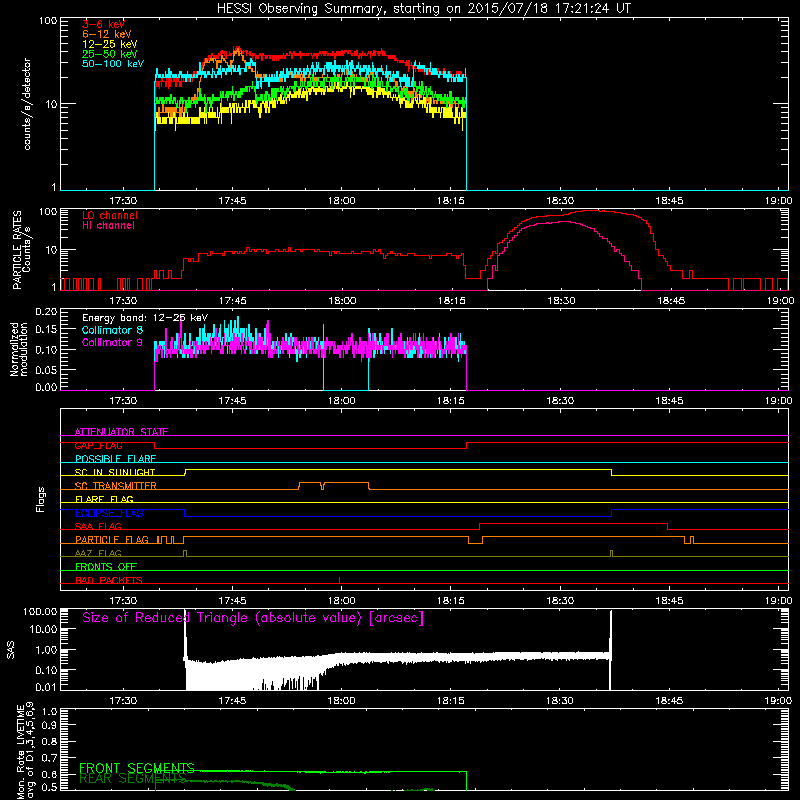Click the 19:00 tick label under SAS panel
The height and width of the screenshot is (800, 800).
pos(779,701)
